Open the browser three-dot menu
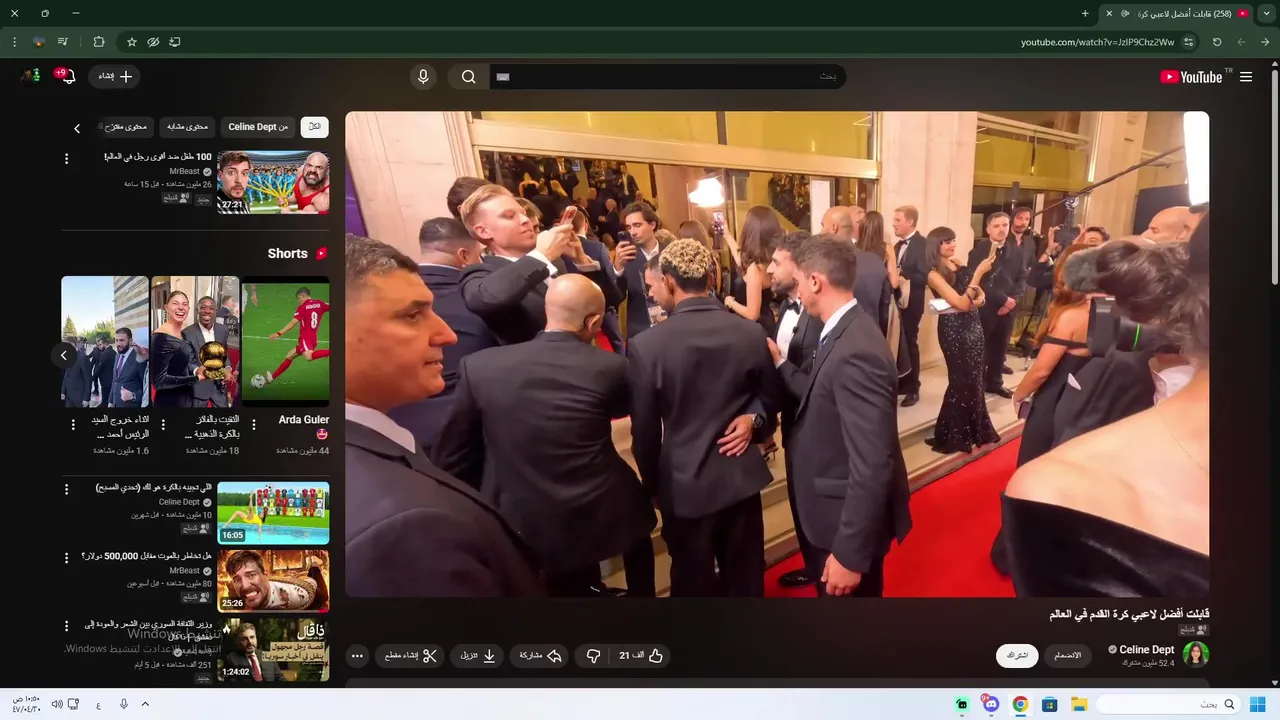Screen dimensions: 1280x720 pos(14,42)
